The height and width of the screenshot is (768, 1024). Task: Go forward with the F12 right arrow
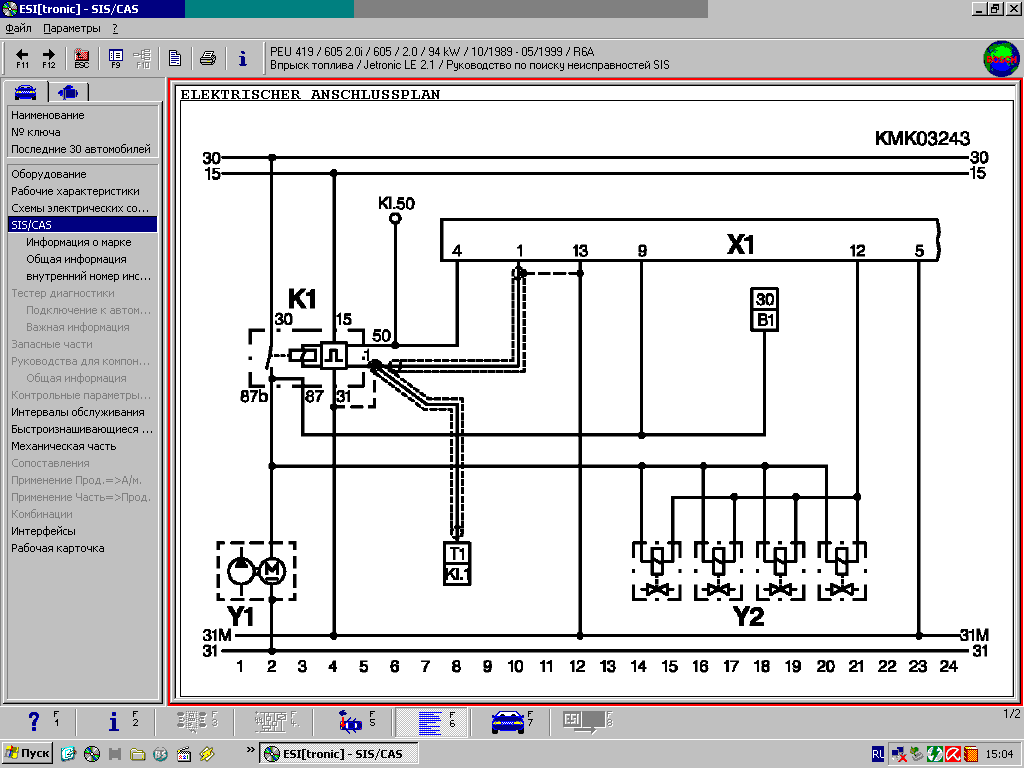49,57
